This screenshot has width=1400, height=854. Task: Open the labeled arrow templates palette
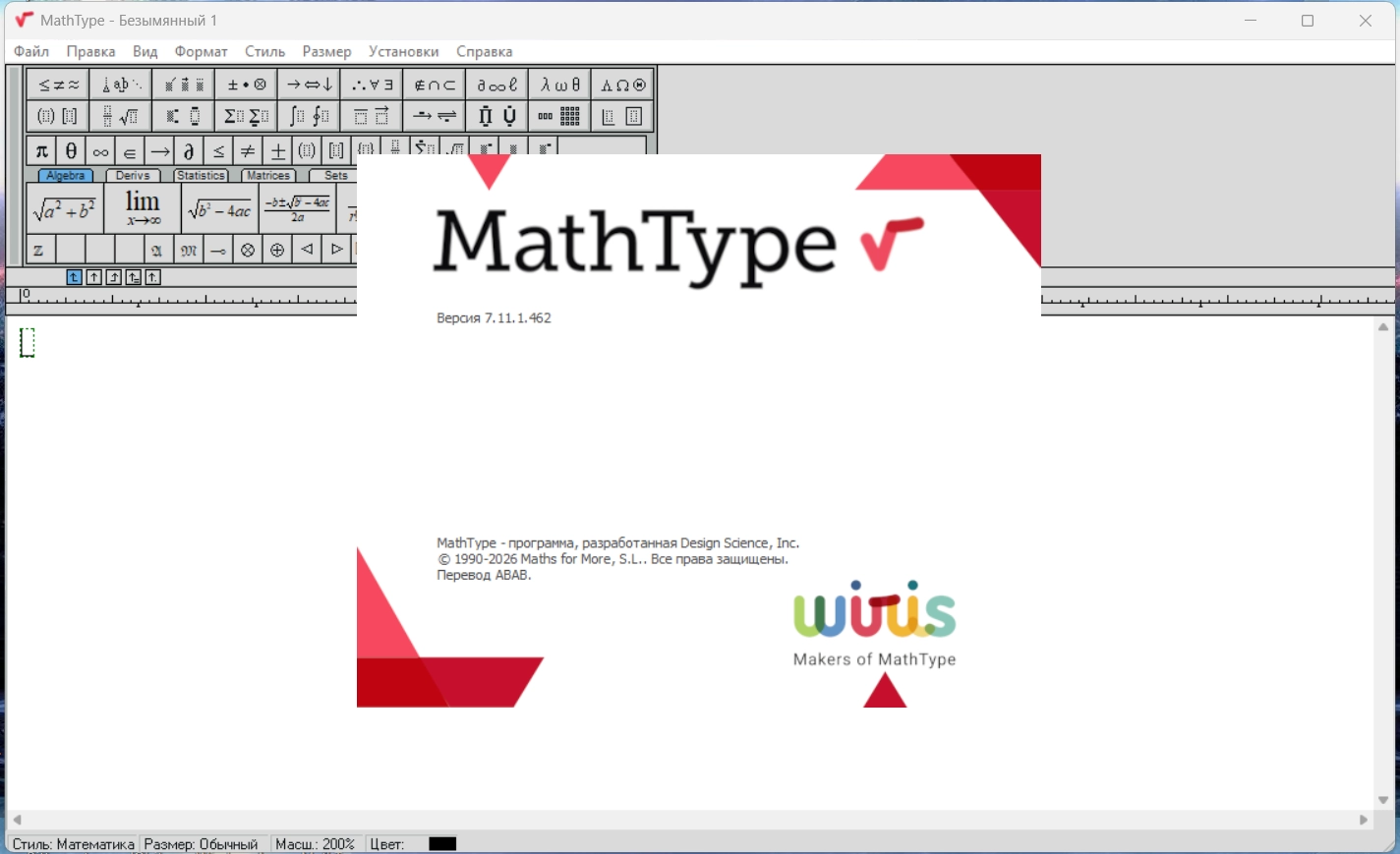(x=435, y=116)
